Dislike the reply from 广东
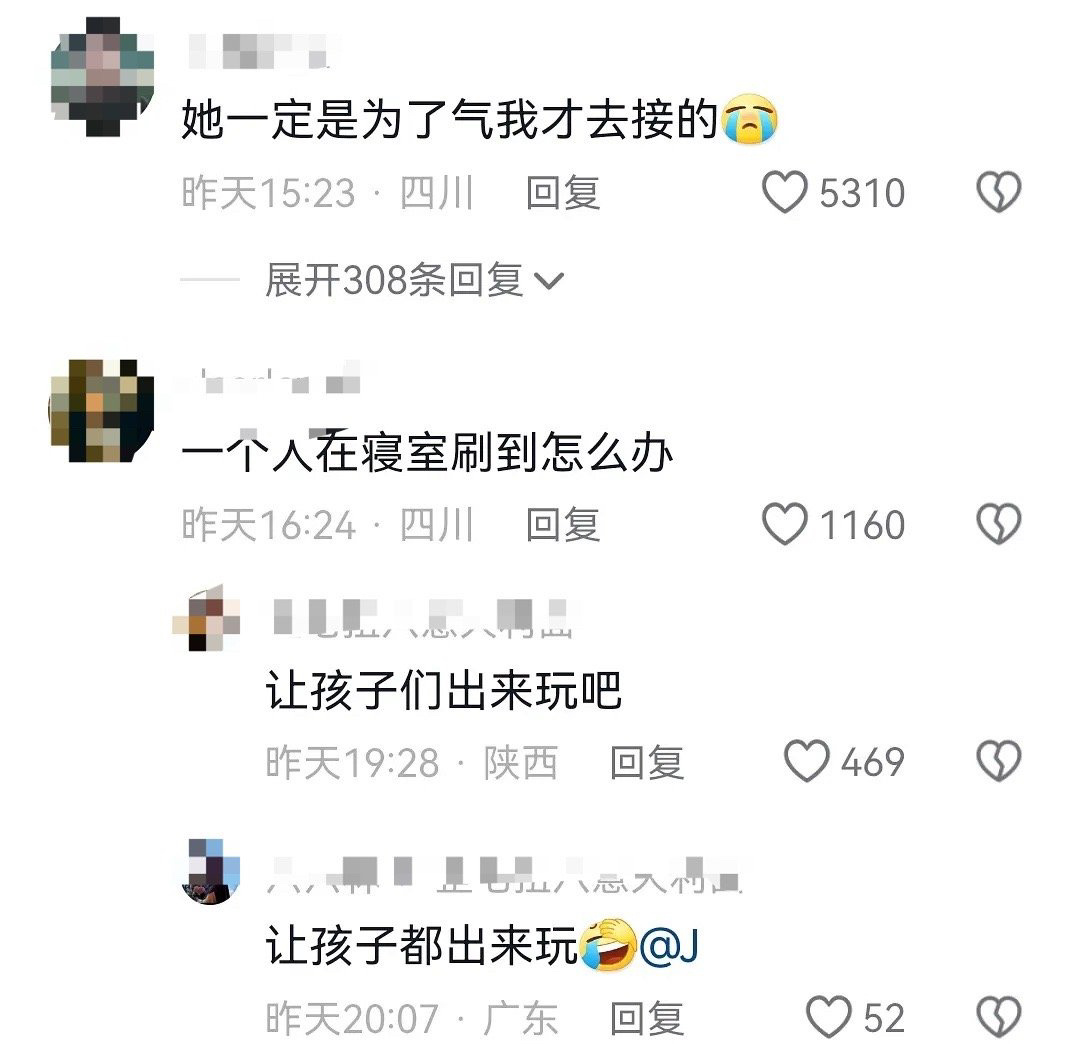Screen dimensions: 1072x1044 (998, 1017)
